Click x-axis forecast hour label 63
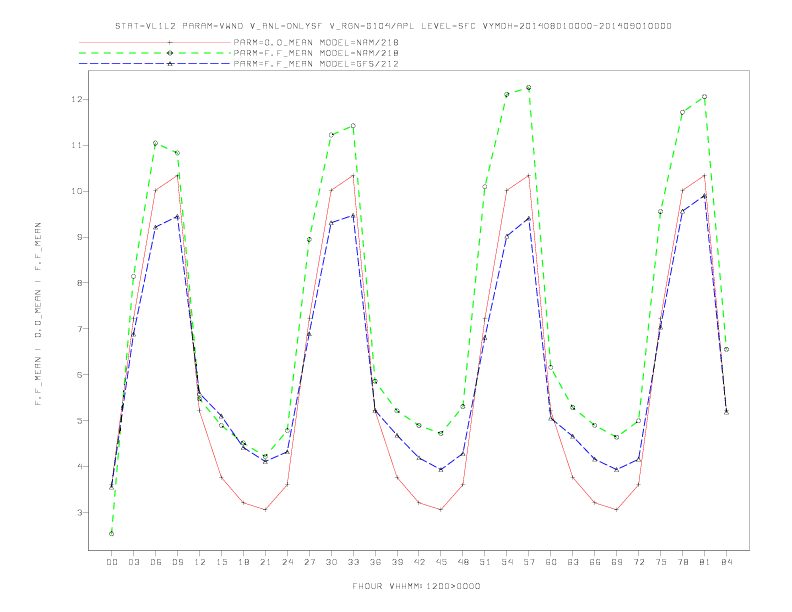The image size is (792, 612). [573, 562]
